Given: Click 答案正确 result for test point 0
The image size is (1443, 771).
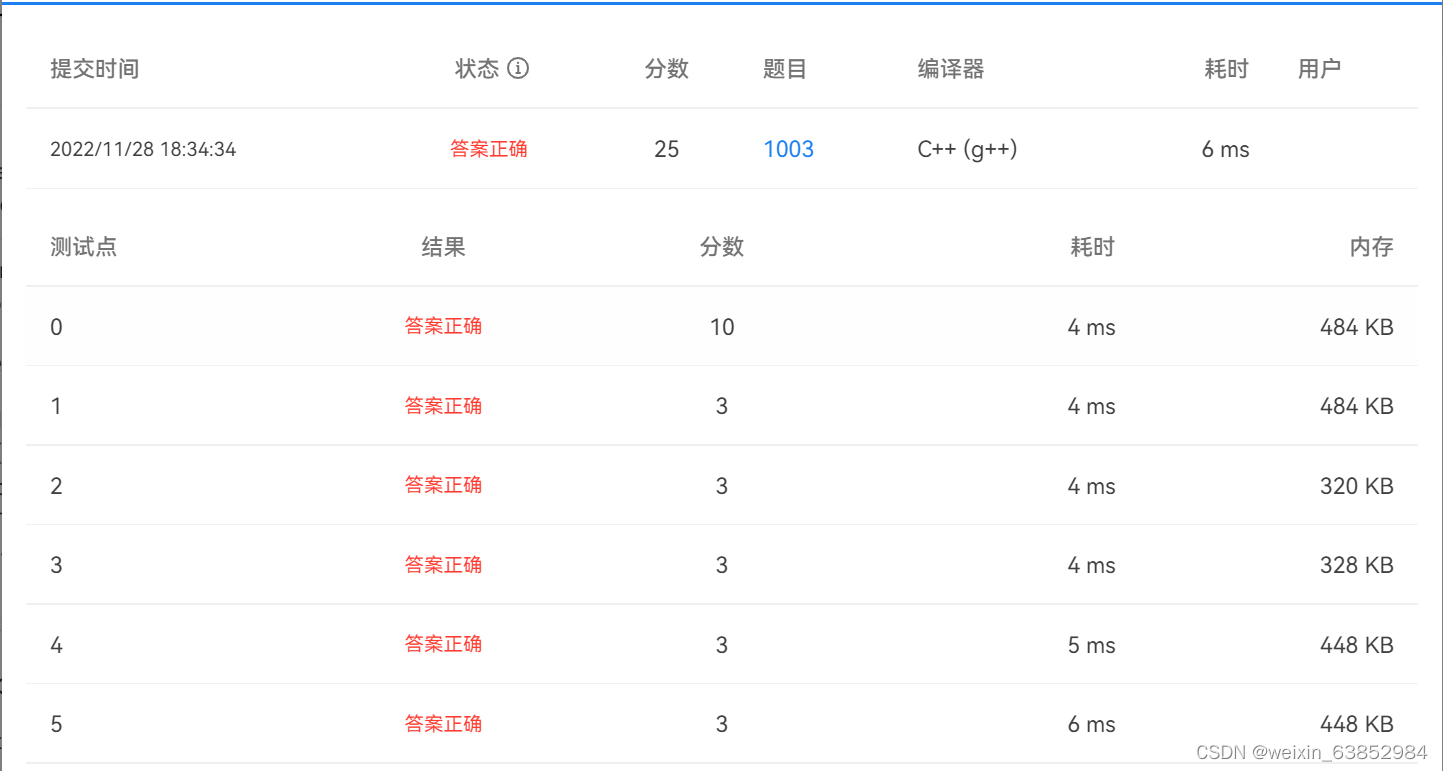Looking at the screenshot, I should [x=443, y=326].
